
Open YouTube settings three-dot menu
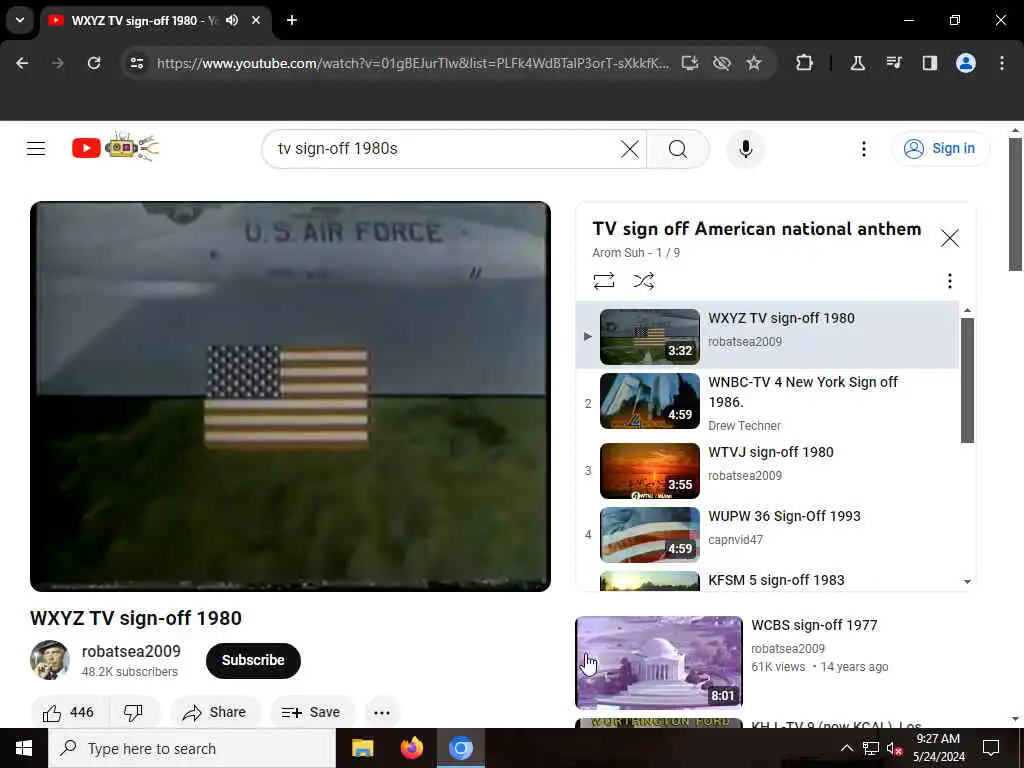(x=863, y=149)
